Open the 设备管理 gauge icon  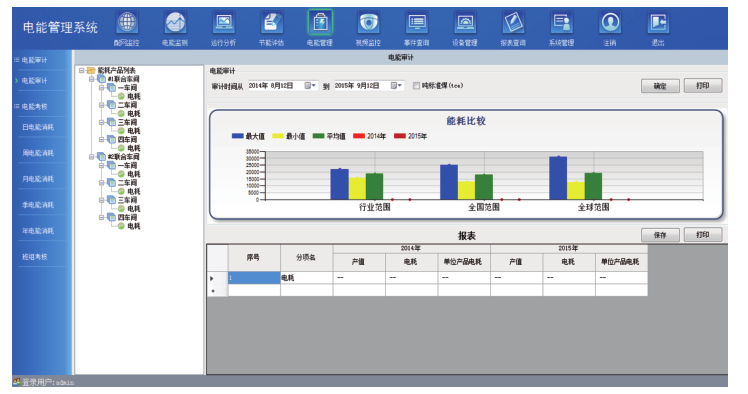click(x=465, y=22)
